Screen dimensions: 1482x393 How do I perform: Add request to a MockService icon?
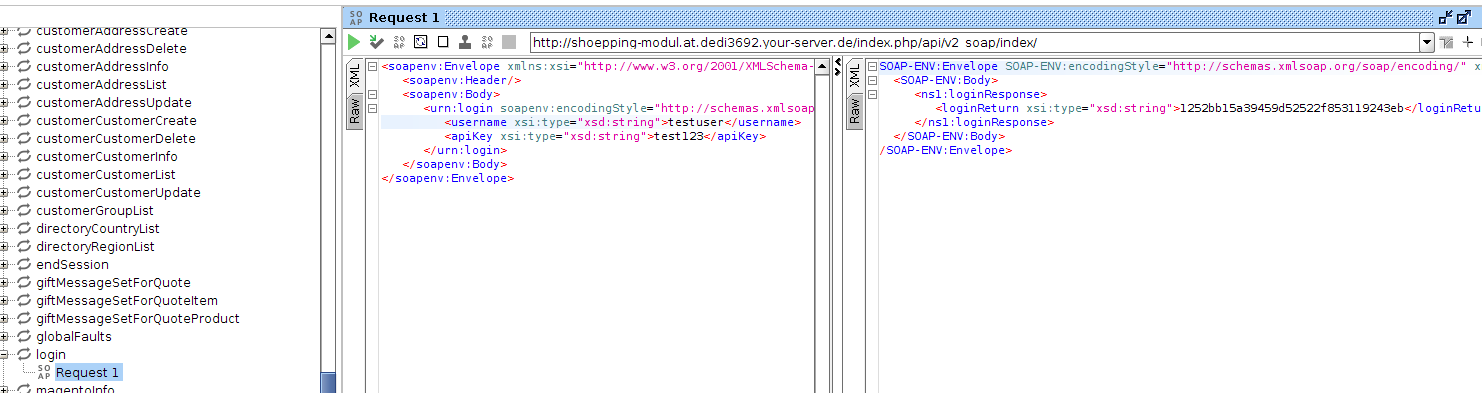point(399,42)
